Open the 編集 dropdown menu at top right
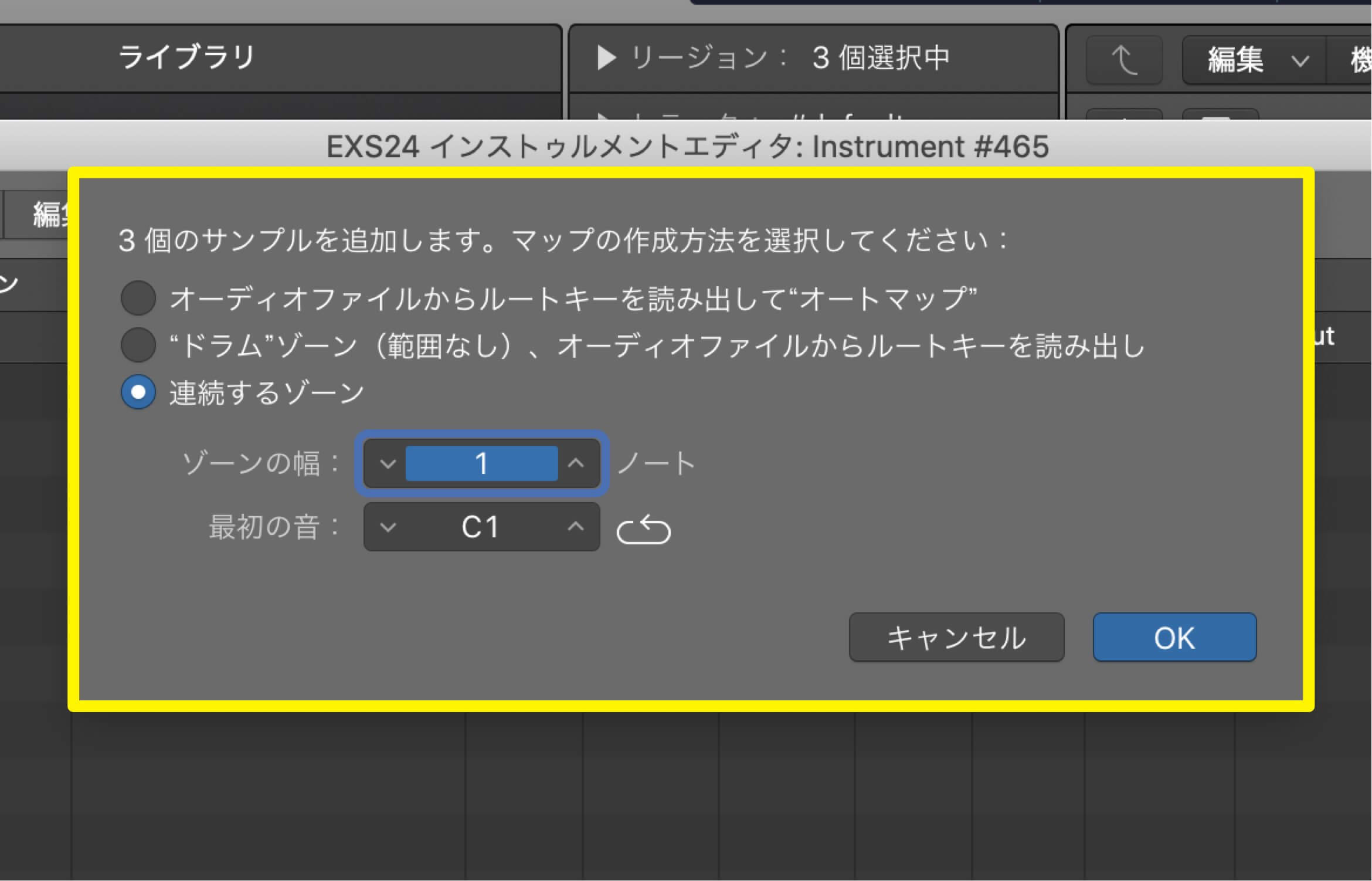The height and width of the screenshot is (881, 1372). 1255,60
